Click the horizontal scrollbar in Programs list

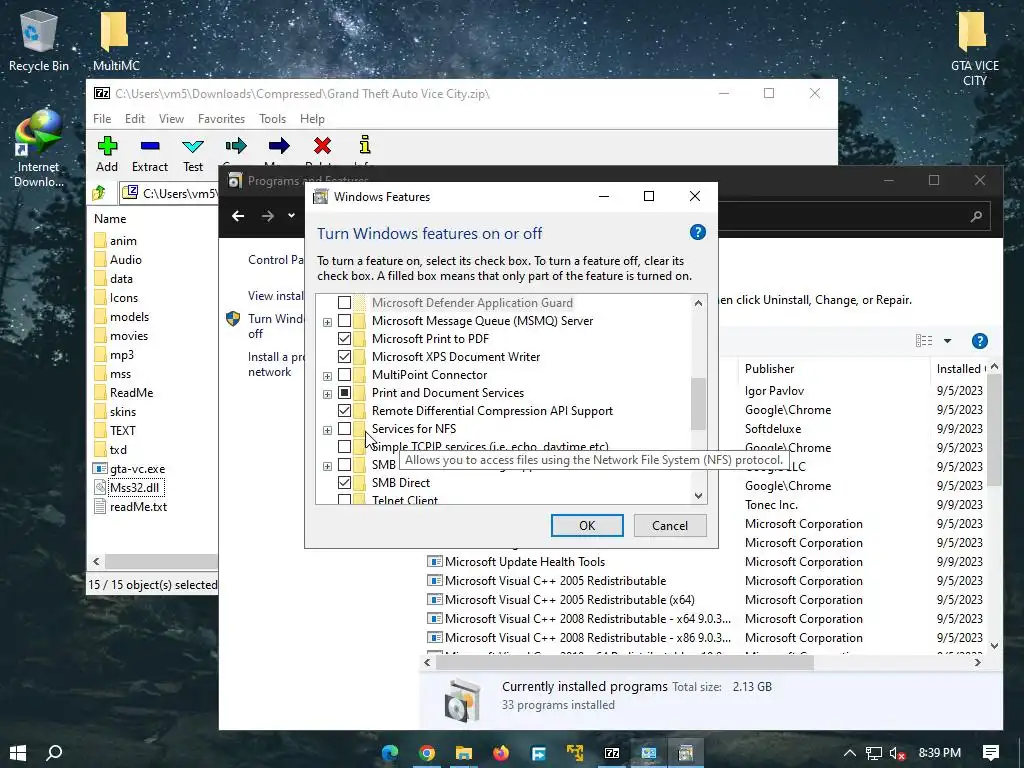coord(624,662)
